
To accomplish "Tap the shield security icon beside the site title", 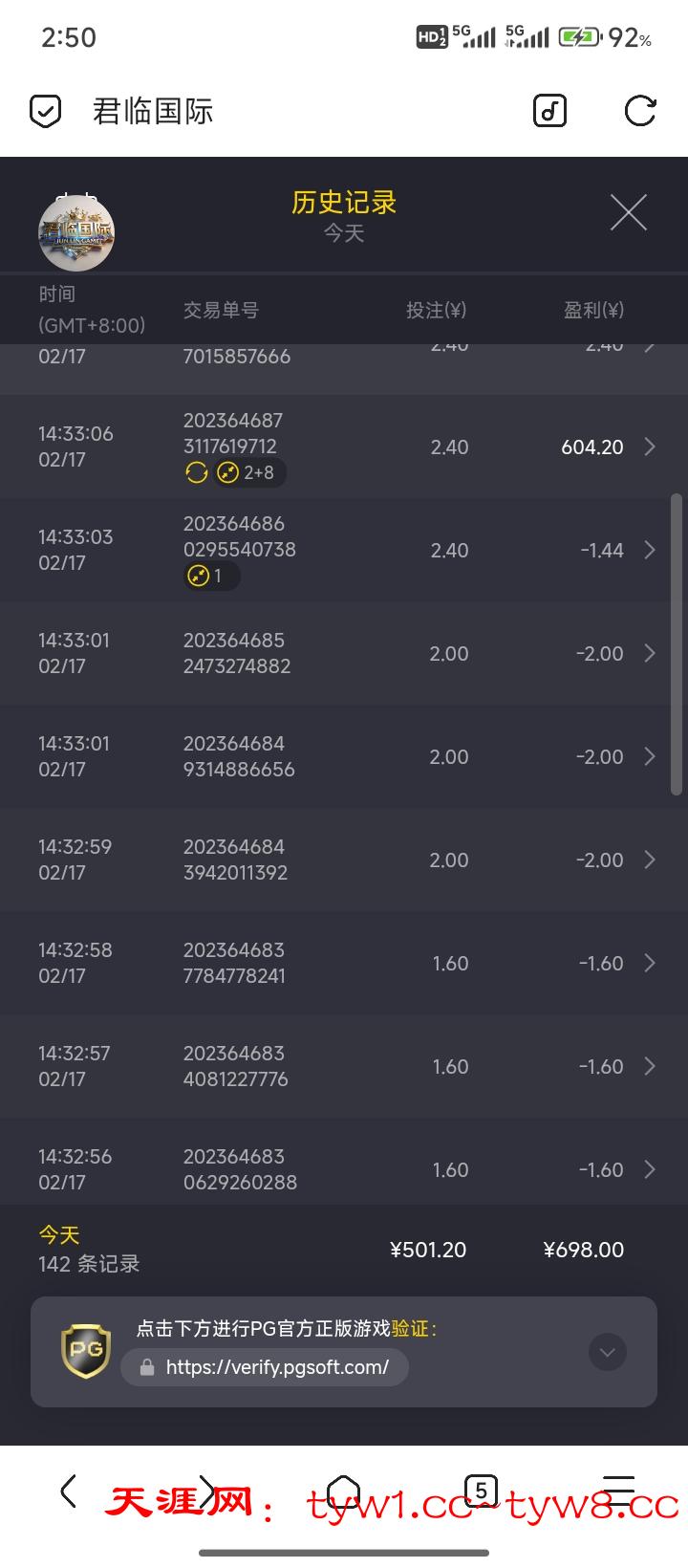I will [45, 112].
